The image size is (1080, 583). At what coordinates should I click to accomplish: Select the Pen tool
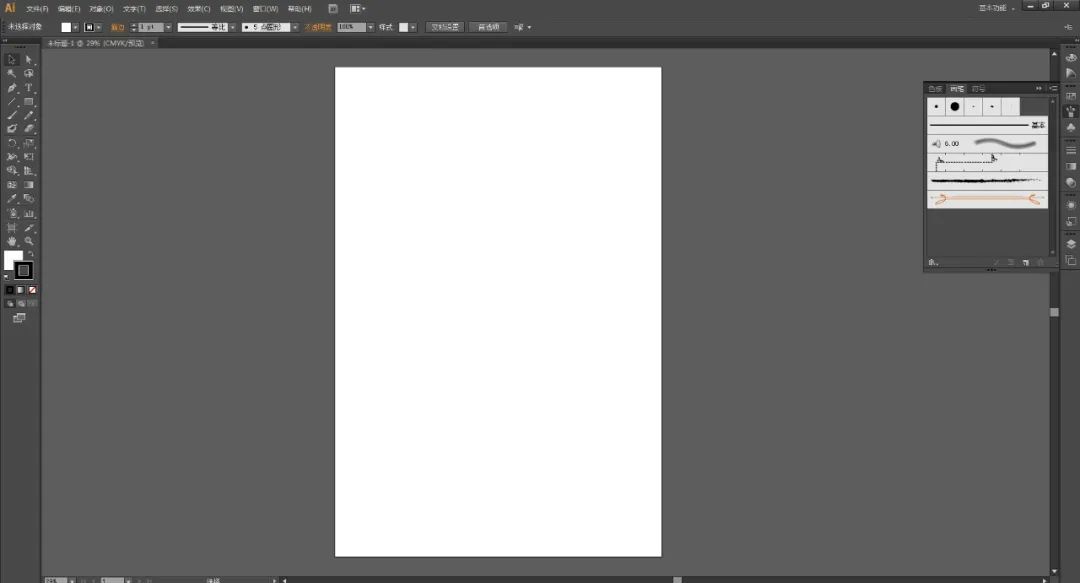coord(12,88)
